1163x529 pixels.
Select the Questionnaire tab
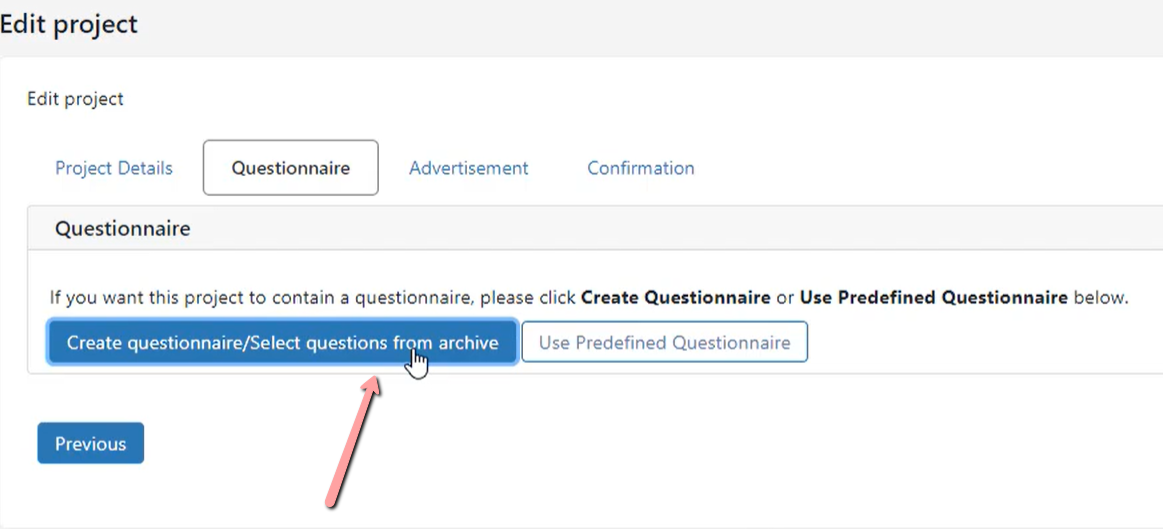pos(291,168)
